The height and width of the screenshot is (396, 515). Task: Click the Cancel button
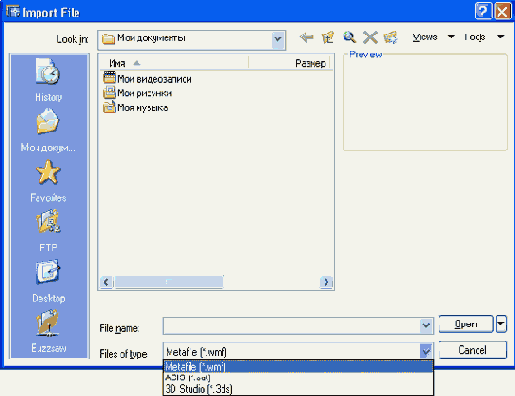click(x=472, y=350)
